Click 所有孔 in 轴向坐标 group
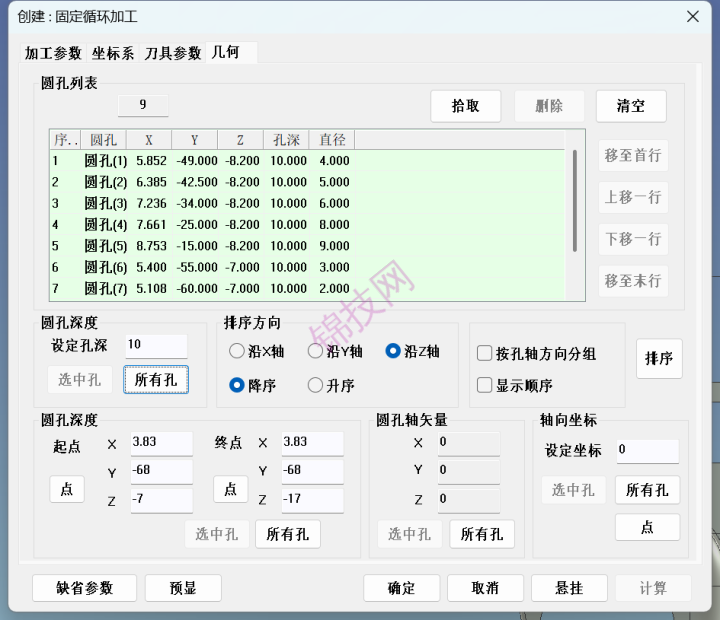720x620 pixels. point(647,490)
